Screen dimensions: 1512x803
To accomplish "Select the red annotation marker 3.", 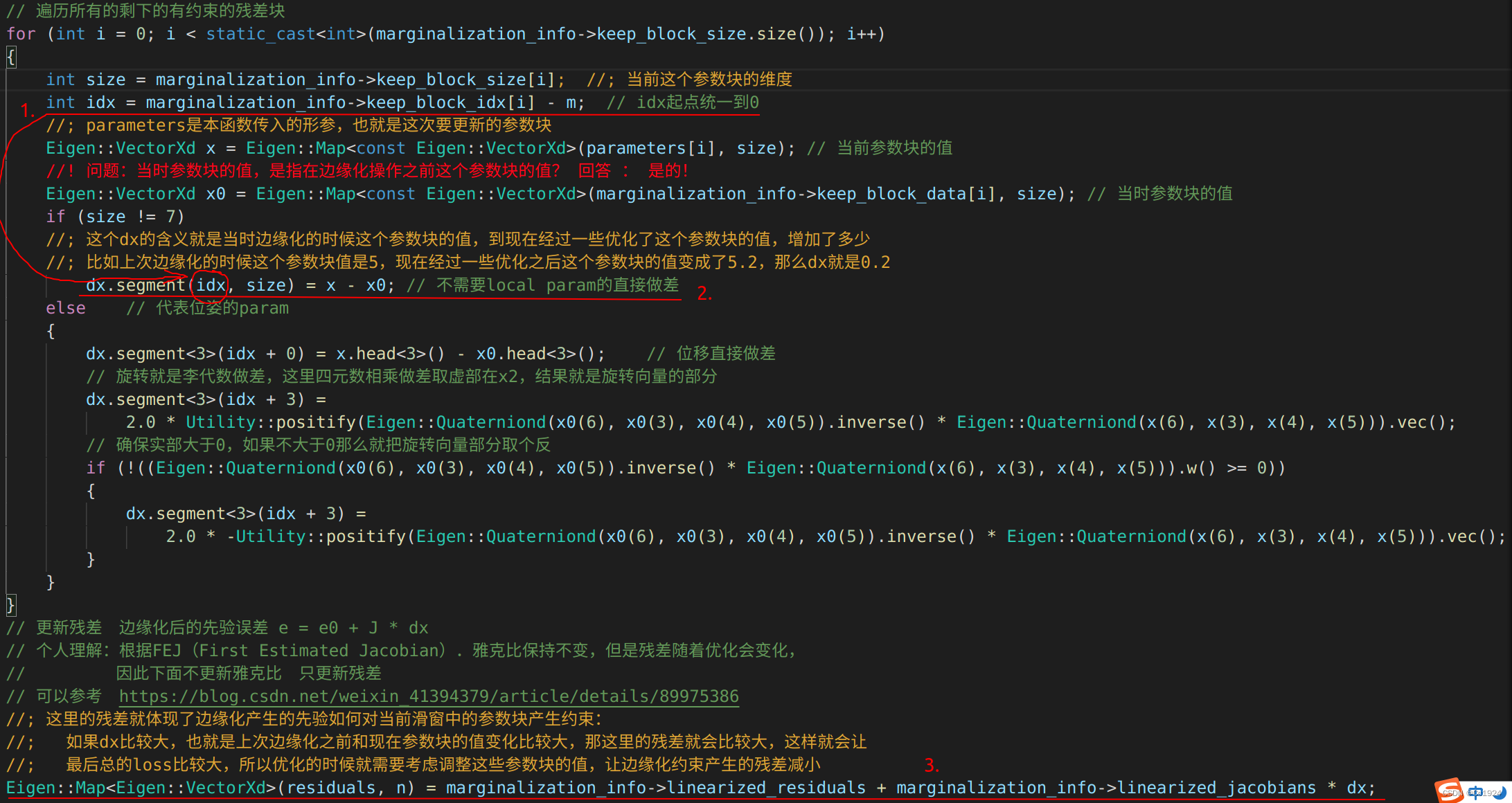I will pos(932,765).
